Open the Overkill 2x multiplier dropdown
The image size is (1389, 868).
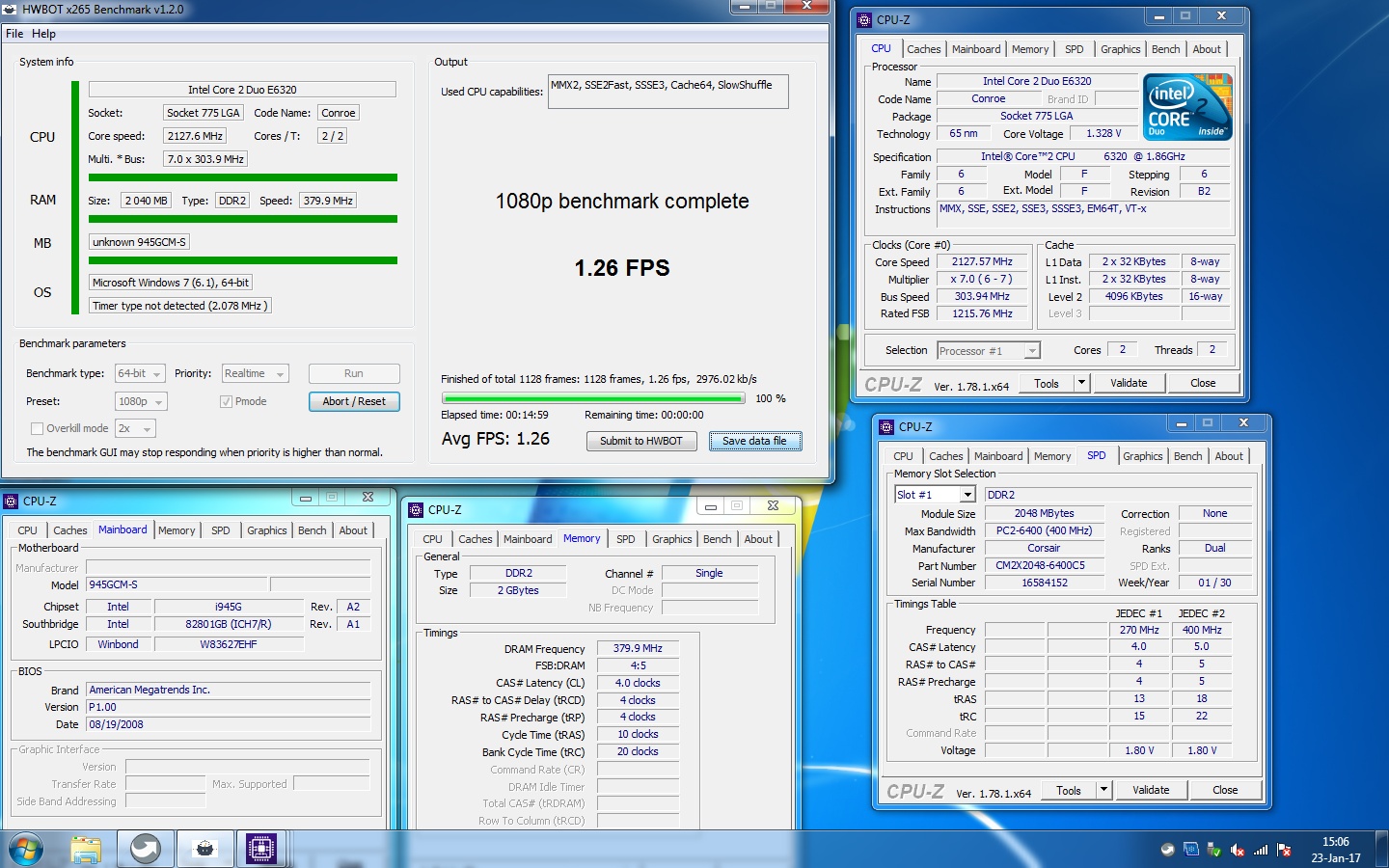(135, 428)
